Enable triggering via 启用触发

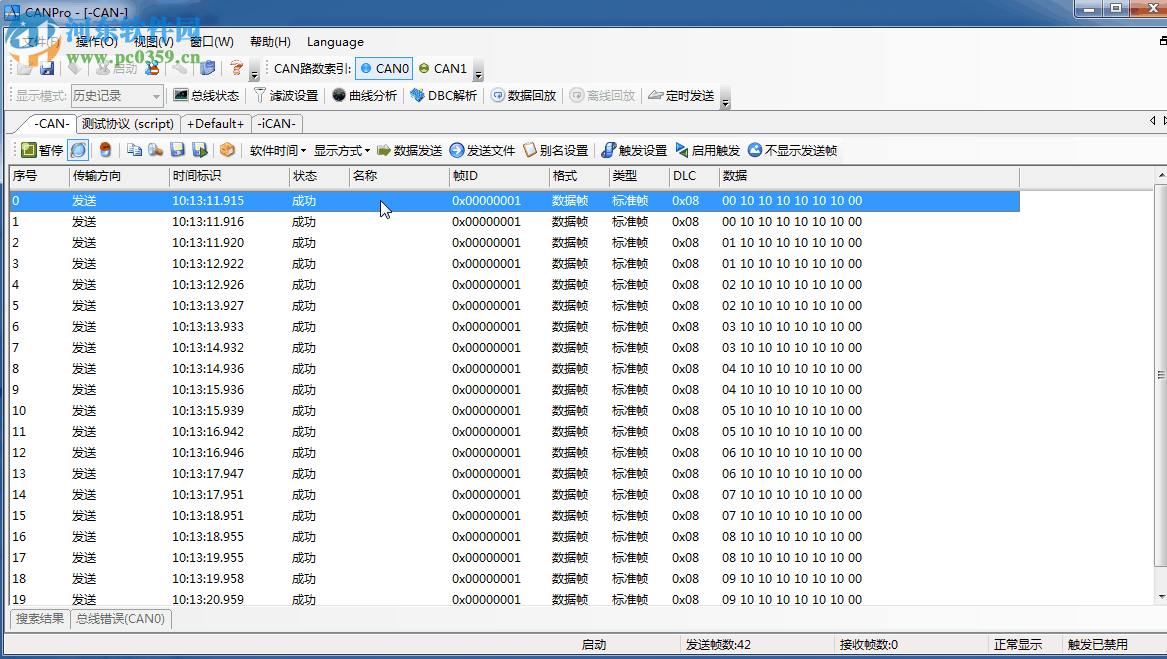coord(707,150)
